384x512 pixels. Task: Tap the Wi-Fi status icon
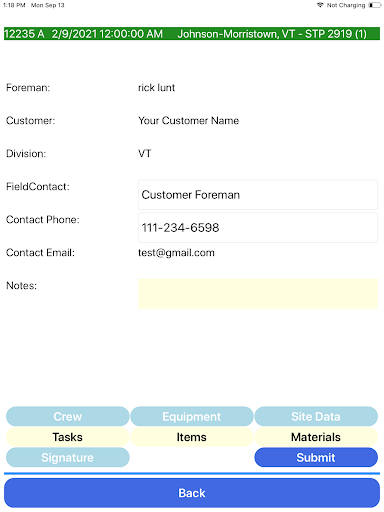(x=320, y=5)
